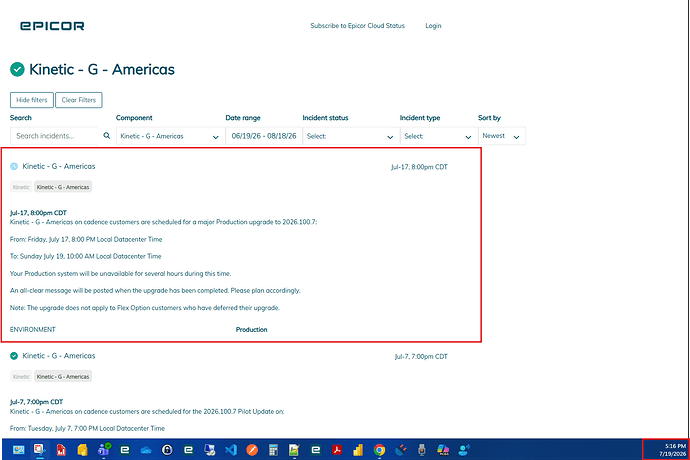This screenshot has height=460, width=690.
Task: Launch Google Chrome from the taskbar
Action: [379, 450]
